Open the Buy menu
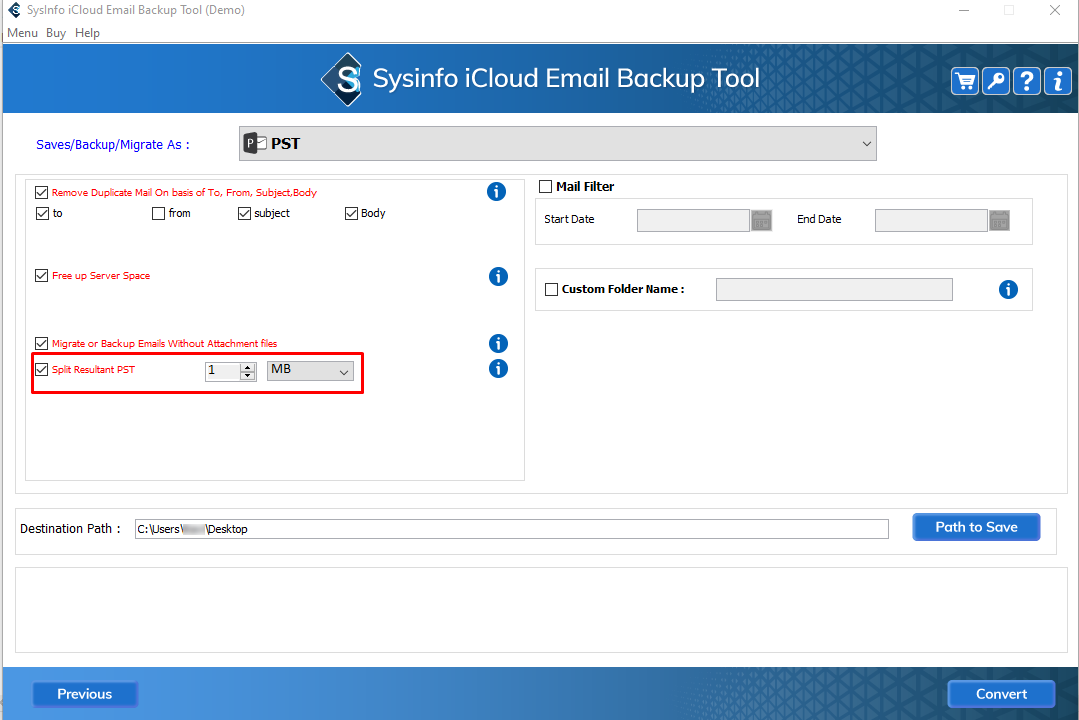Screen dimensions: 1079x720 pos(56,33)
